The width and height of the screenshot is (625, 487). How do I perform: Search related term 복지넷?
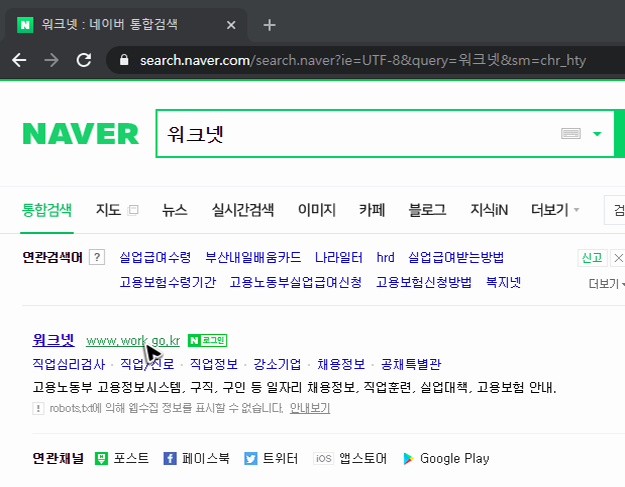coord(503,283)
